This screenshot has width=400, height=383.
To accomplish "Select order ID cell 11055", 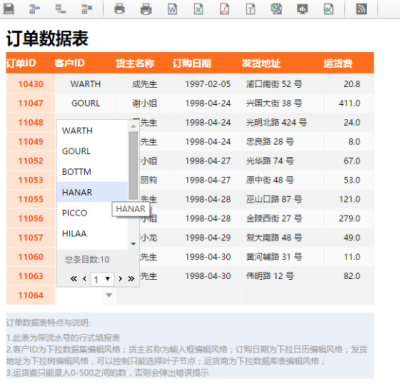I will click(31, 199).
